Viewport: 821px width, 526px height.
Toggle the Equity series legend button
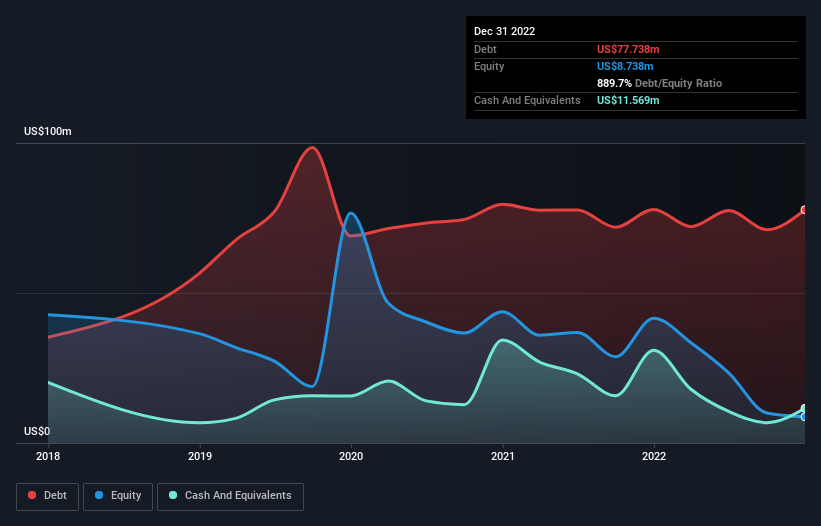[118, 496]
